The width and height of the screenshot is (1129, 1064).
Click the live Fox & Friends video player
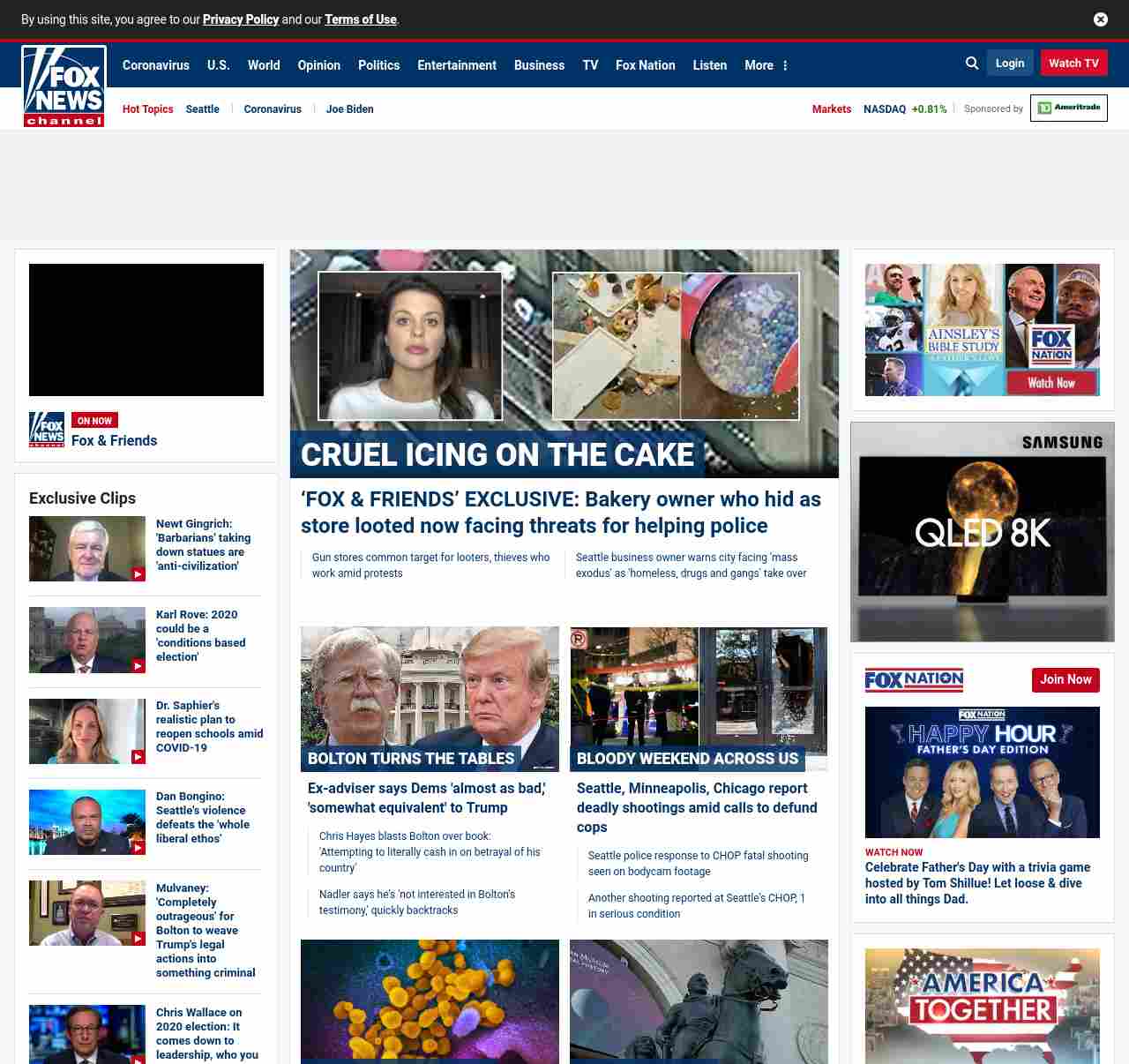point(146,330)
